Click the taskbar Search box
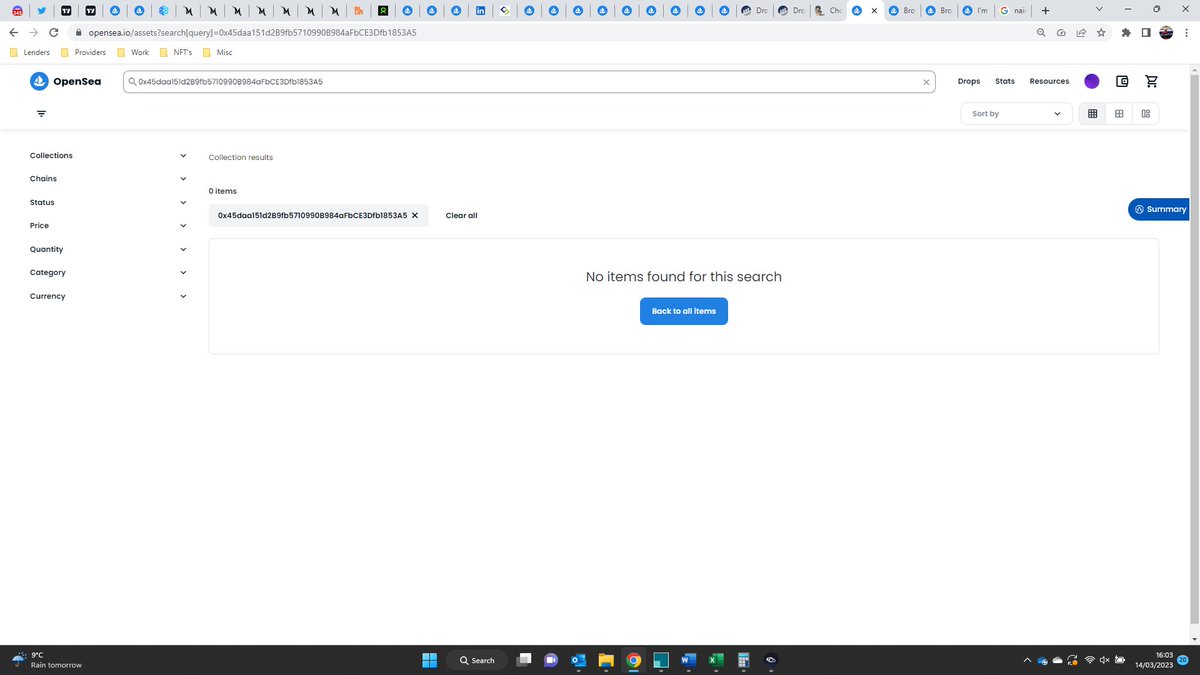This screenshot has height=675, width=1200. (x=476, y=660)
